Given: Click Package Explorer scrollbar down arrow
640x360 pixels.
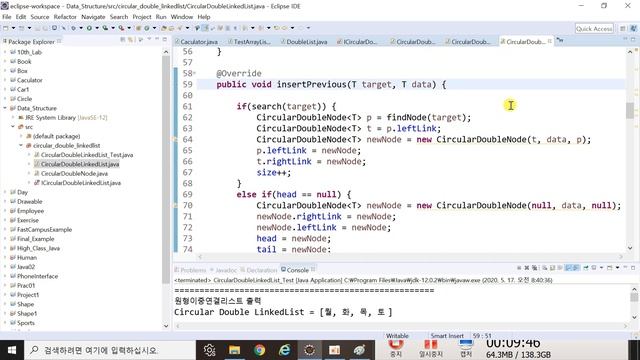Looking at the screenshot, I should point(166,326).
